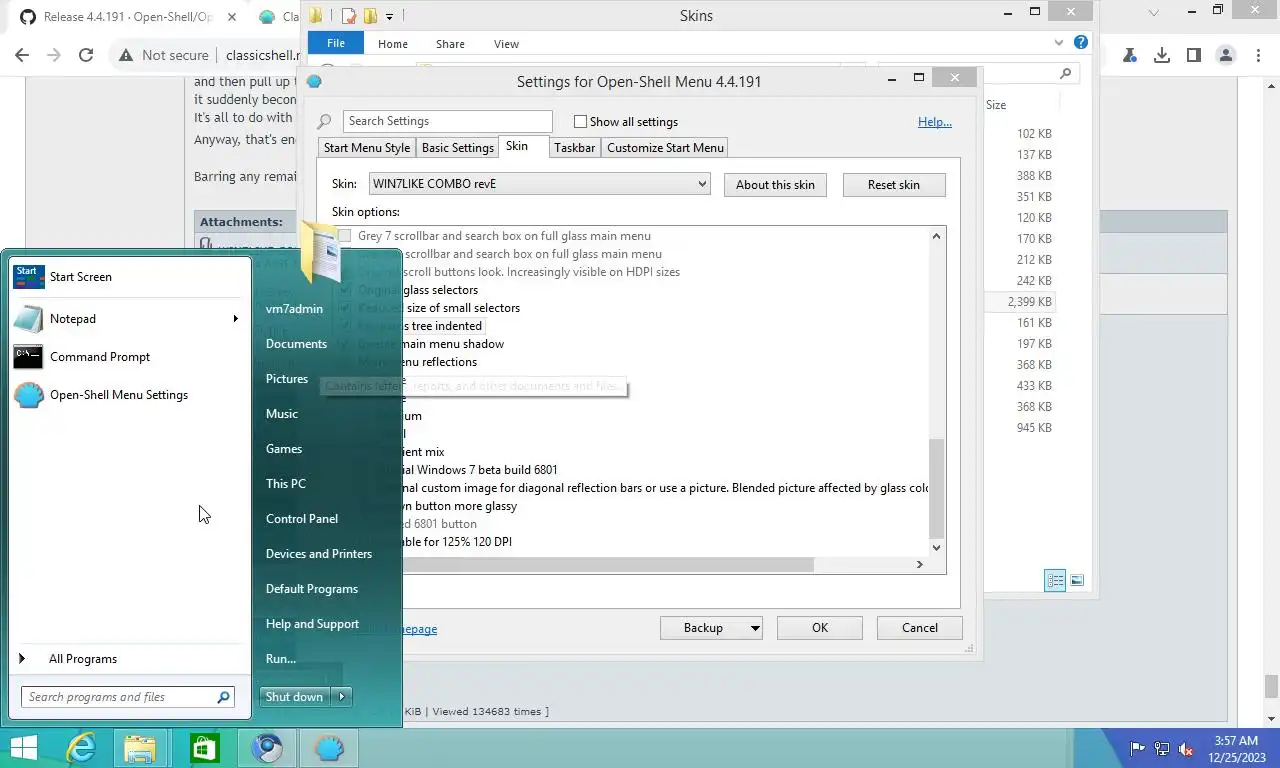
Task: Click the browser back arrow
Action: coord(24,55)
